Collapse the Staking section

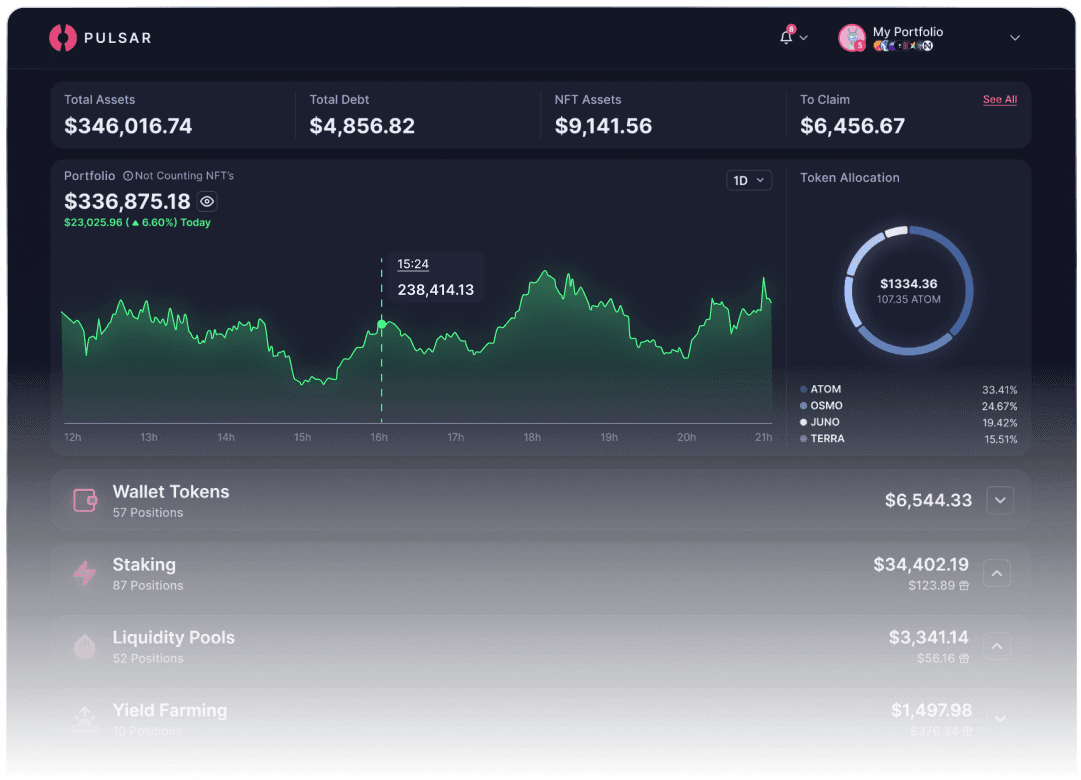click(997, 574)
